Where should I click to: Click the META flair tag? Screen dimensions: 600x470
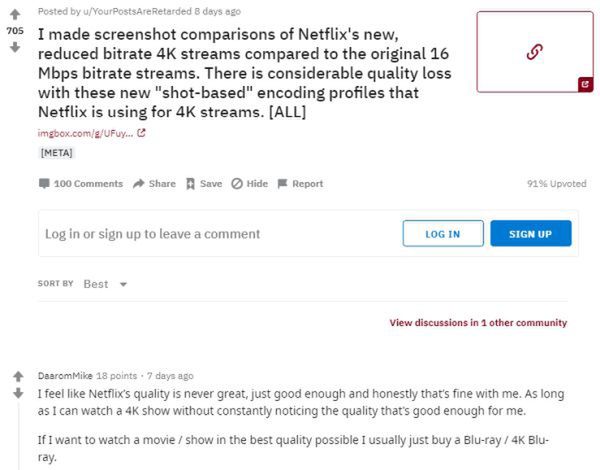pos(56,152)
